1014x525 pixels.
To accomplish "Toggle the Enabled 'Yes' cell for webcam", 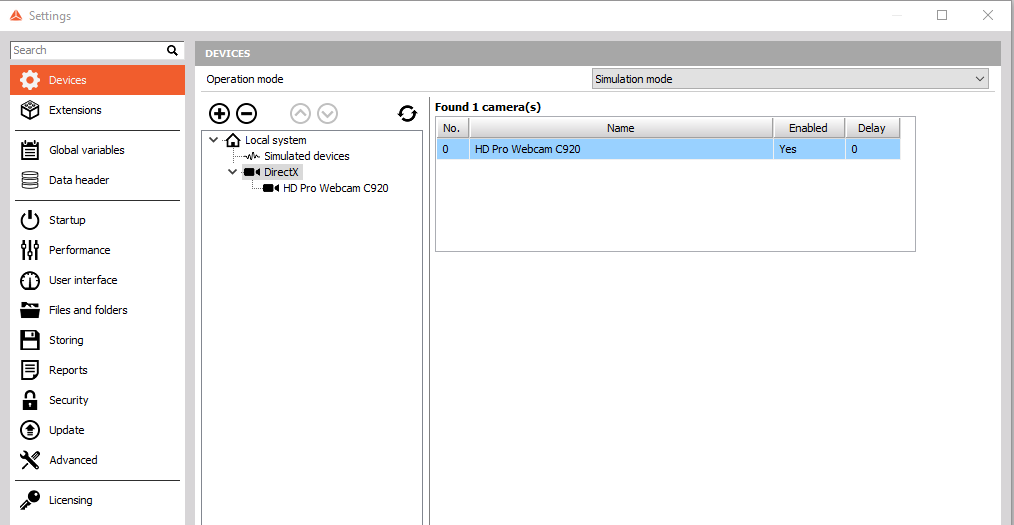I will [x=809, y=149].
